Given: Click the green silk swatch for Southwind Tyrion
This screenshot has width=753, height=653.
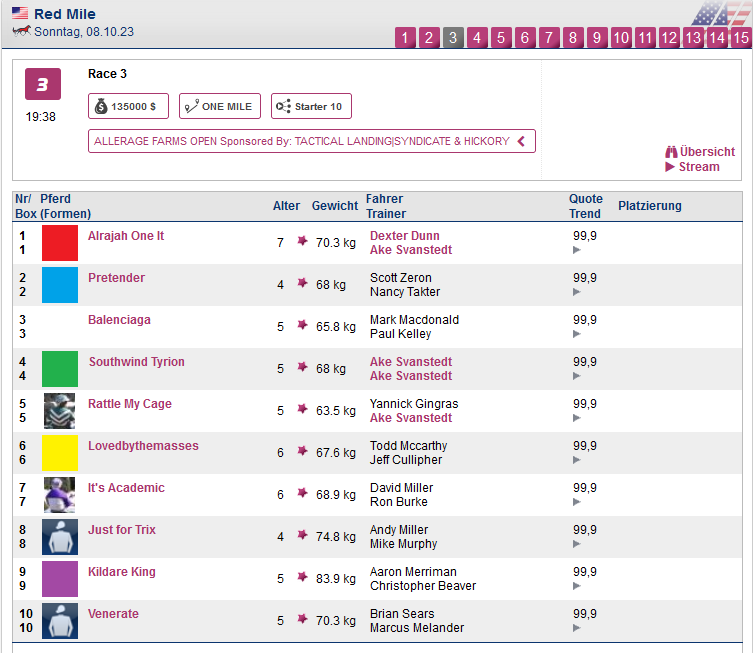Looking at the screenshot, I should pos(60,369).
